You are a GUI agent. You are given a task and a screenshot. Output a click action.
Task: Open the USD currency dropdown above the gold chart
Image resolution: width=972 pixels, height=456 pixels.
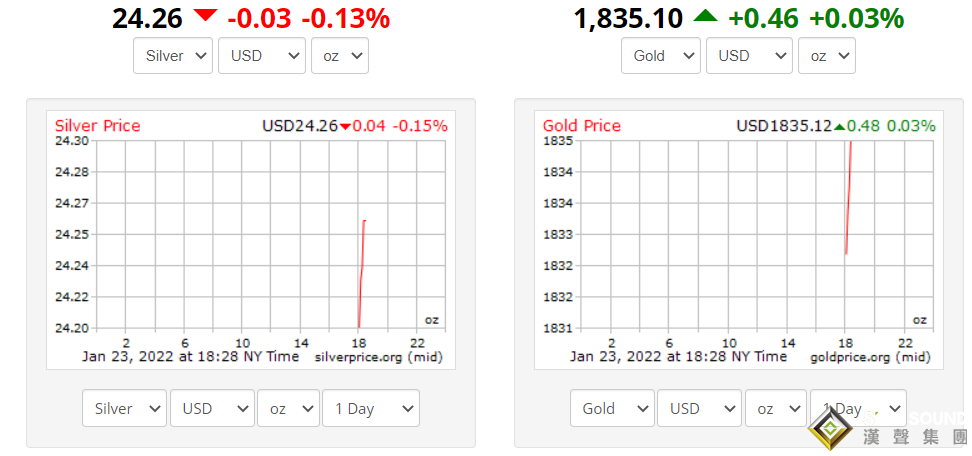(750, 56)
